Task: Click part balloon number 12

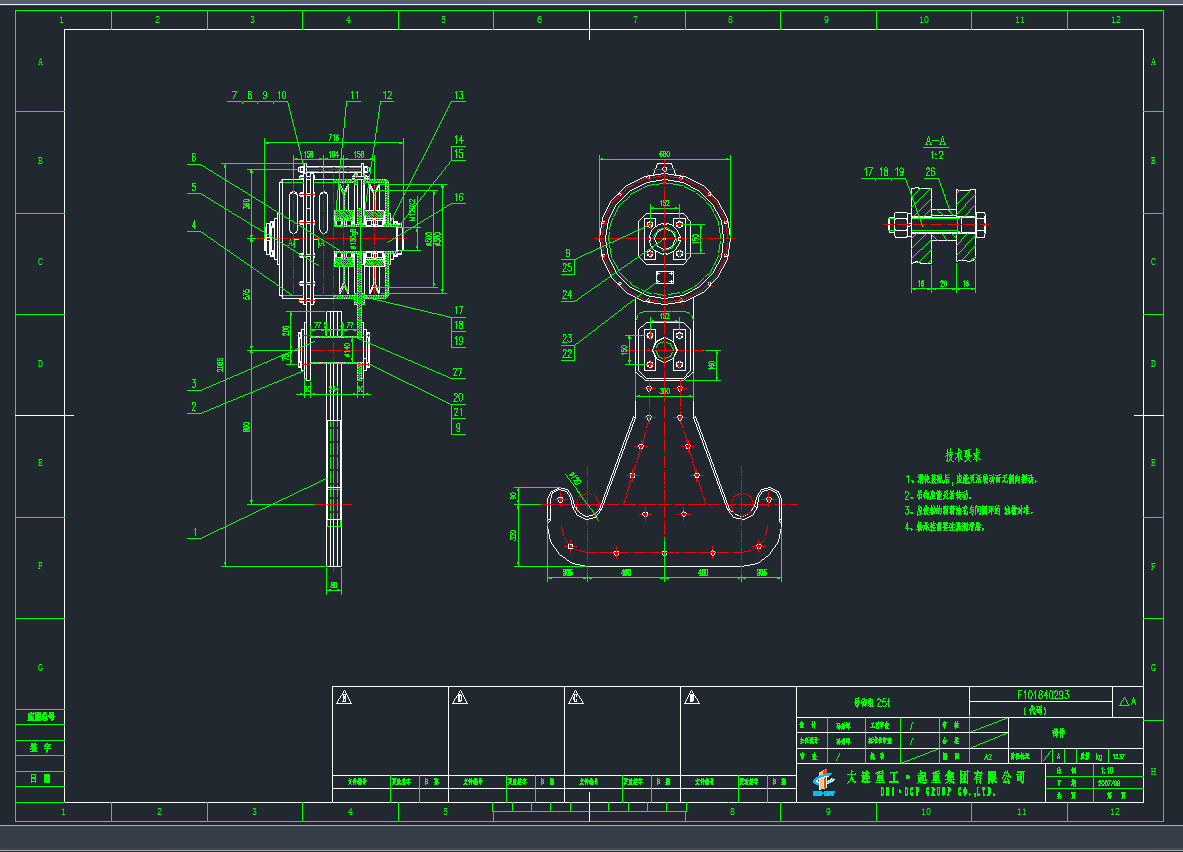Action: point(387,95)
